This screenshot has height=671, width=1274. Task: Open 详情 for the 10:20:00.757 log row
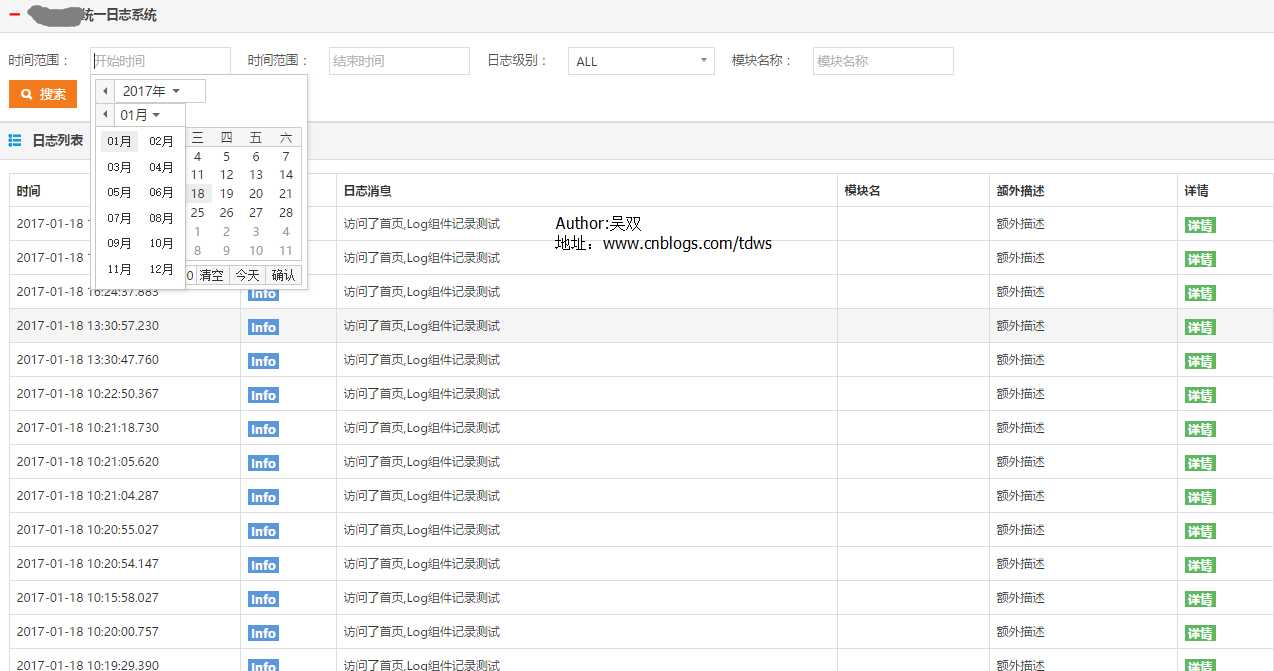pos(1200,633)
